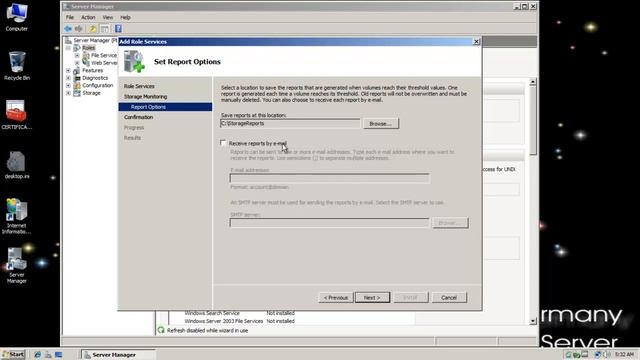This screenshot has width=640, height=360.
Task: Select the Web Server role icon in tree
Action: click(x=86, y=63)
